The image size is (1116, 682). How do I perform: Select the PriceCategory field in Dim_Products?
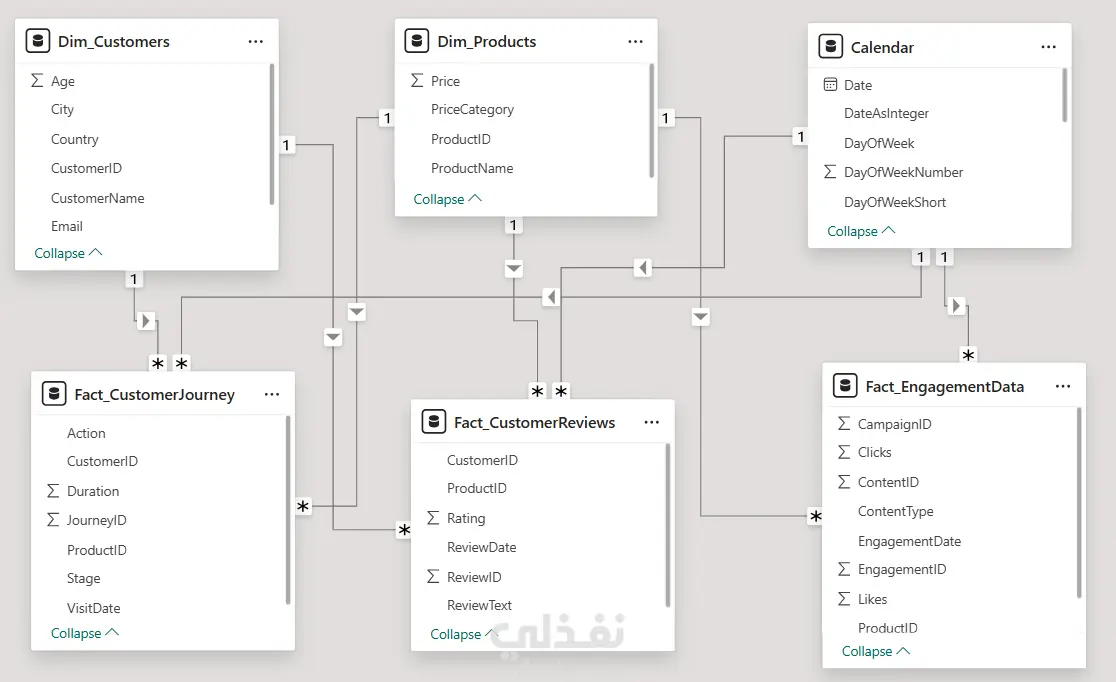(x=472, y=109)
